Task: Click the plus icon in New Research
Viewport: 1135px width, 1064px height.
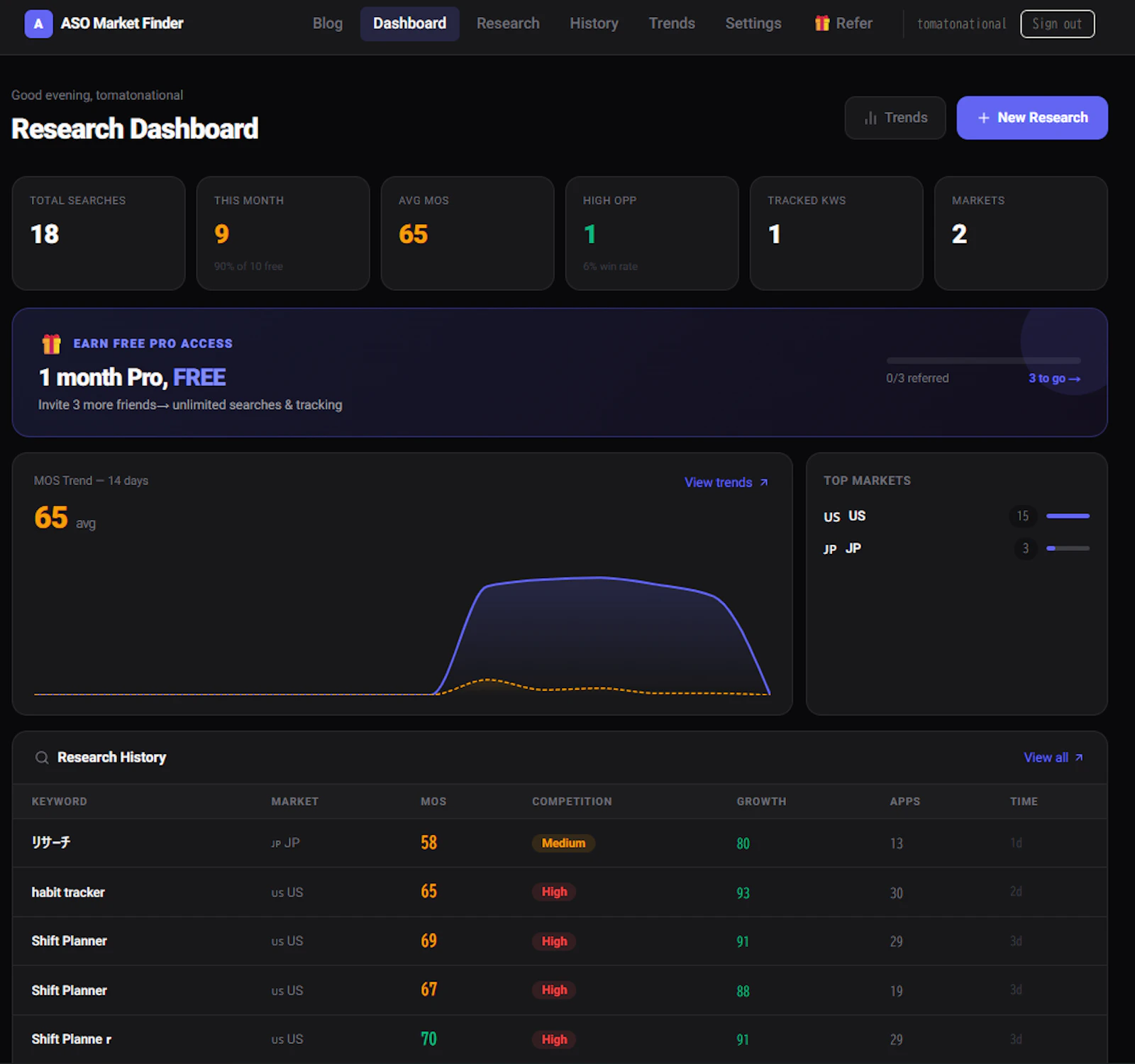Action: point(983,118)
